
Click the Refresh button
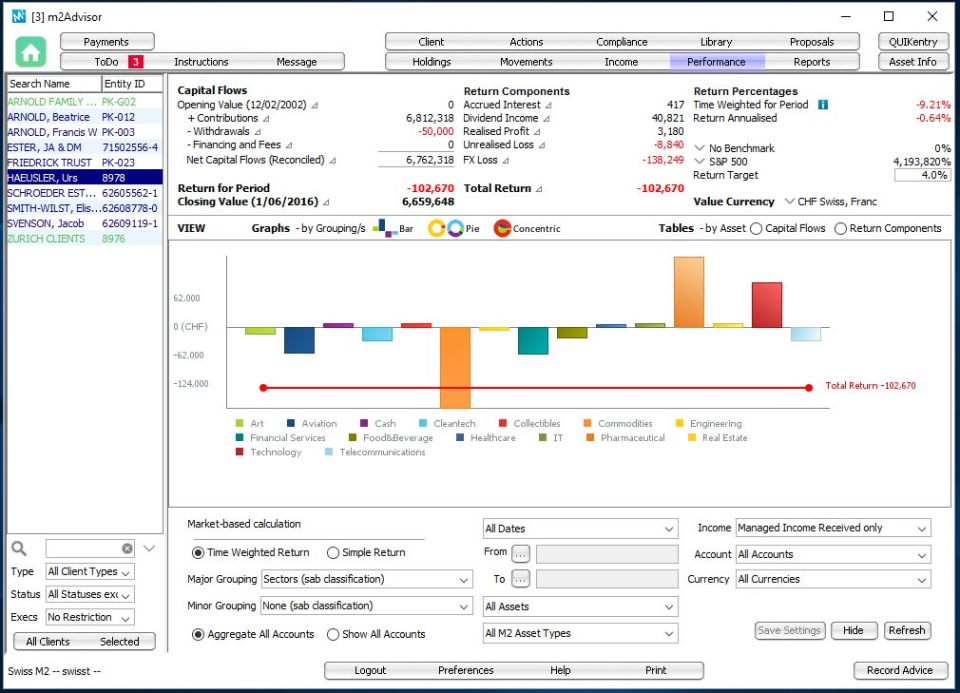906,630
